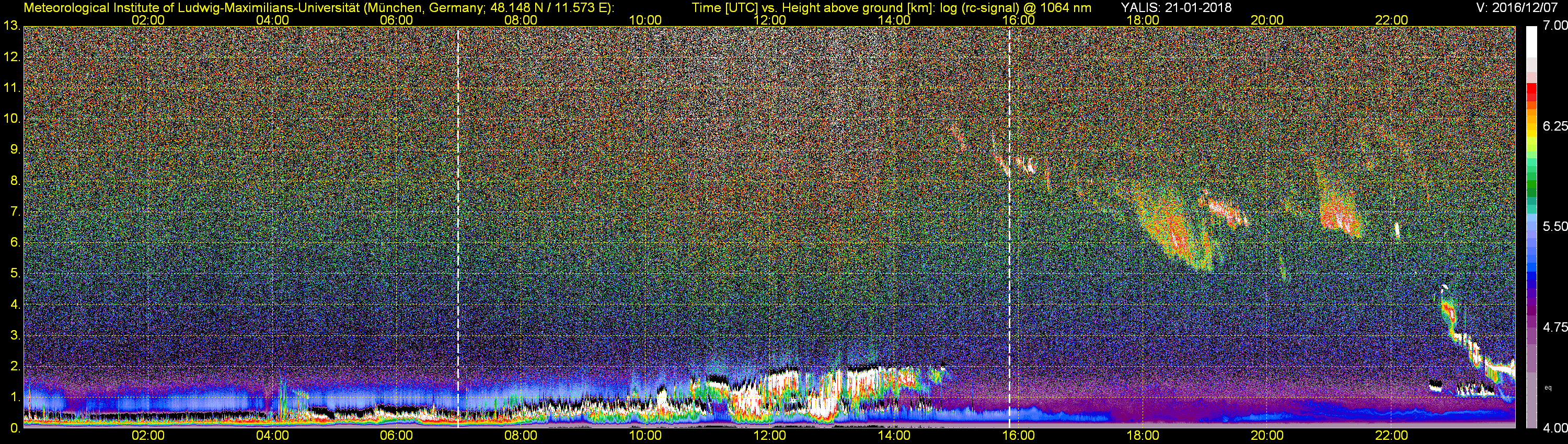Click the 4 km height axis label
Screen dimensions: 1568x444
click(15, 304)
